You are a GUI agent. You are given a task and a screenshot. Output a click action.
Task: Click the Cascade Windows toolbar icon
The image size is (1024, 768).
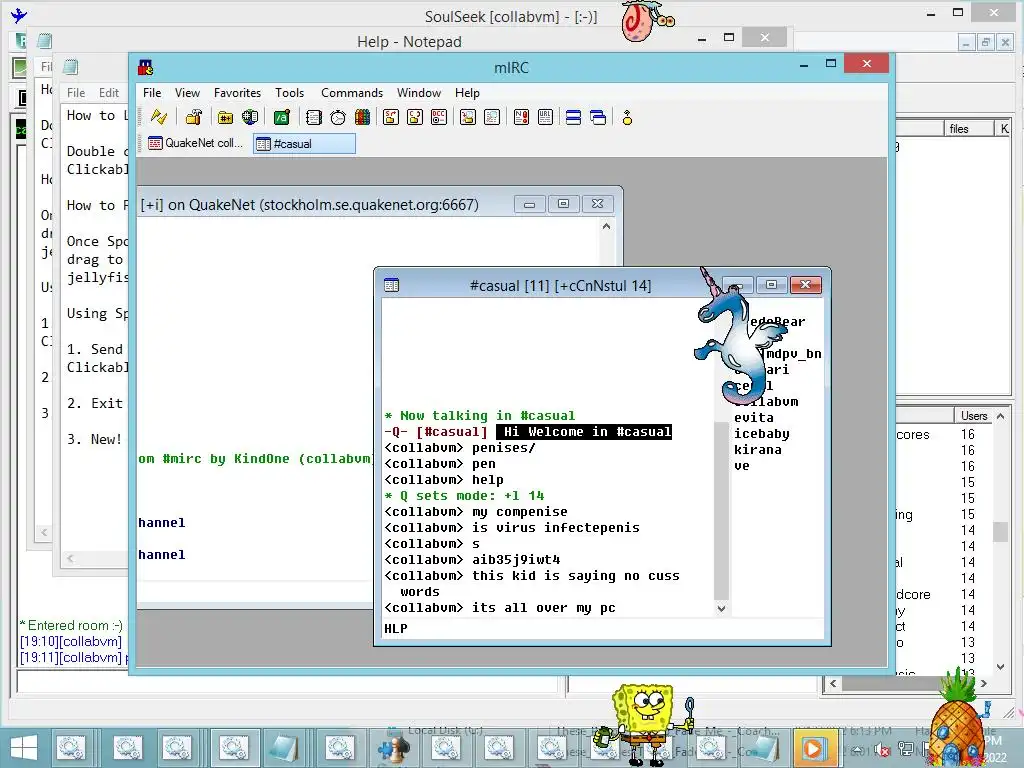coord(598,118)
